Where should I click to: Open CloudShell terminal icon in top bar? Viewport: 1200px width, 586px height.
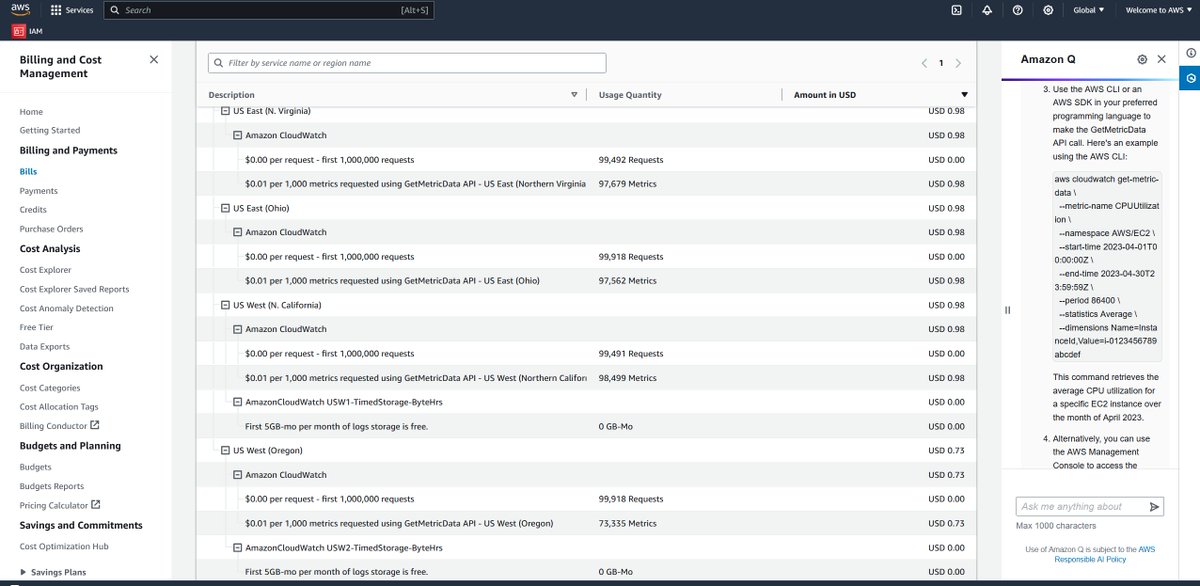coord(956,10)
